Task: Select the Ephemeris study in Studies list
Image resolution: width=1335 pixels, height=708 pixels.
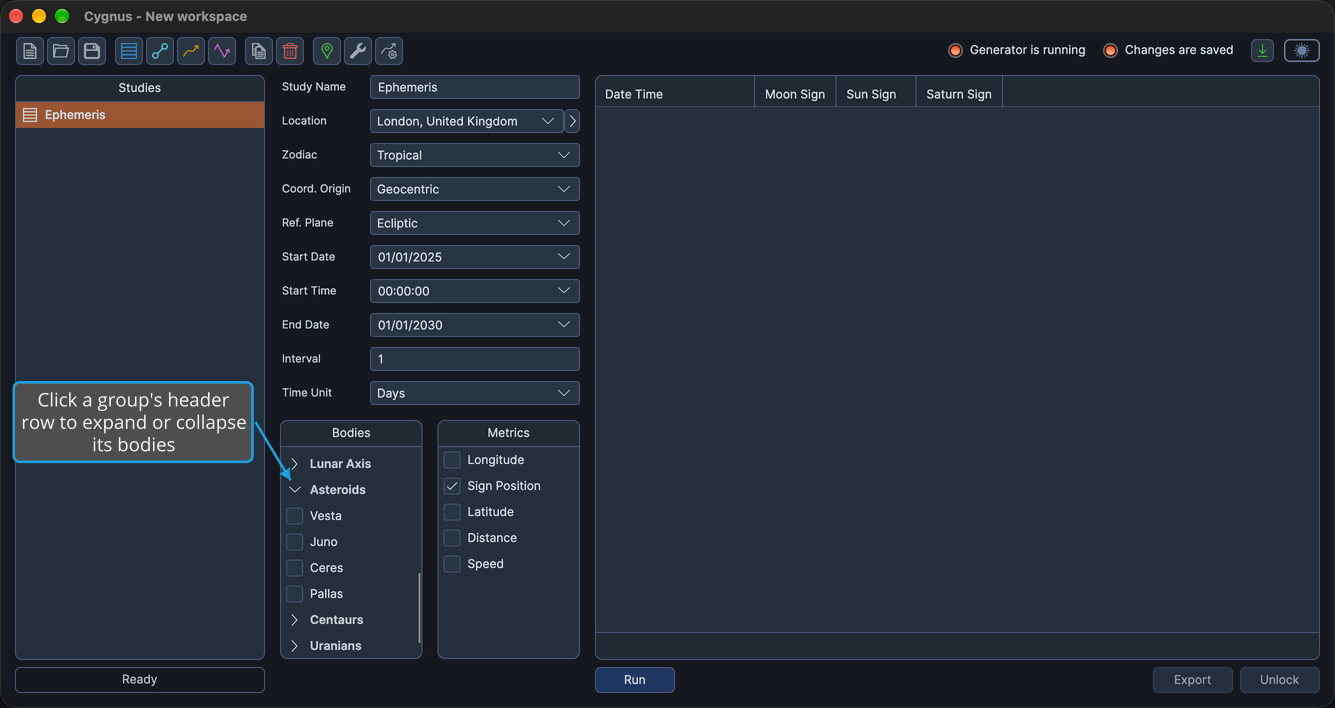Action: pos(140,115)
